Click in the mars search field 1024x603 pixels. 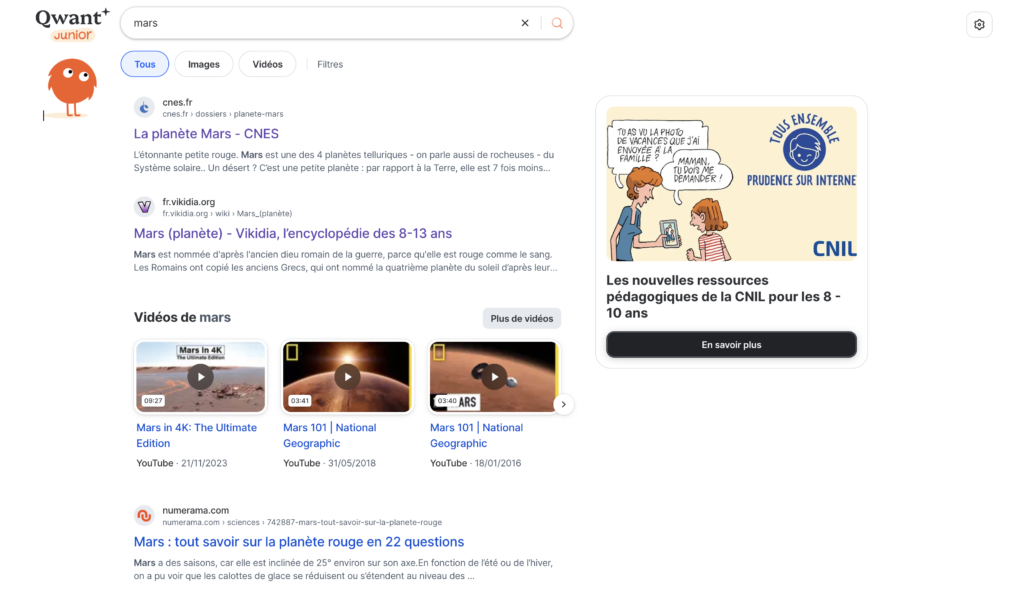(x=320, y=23)
